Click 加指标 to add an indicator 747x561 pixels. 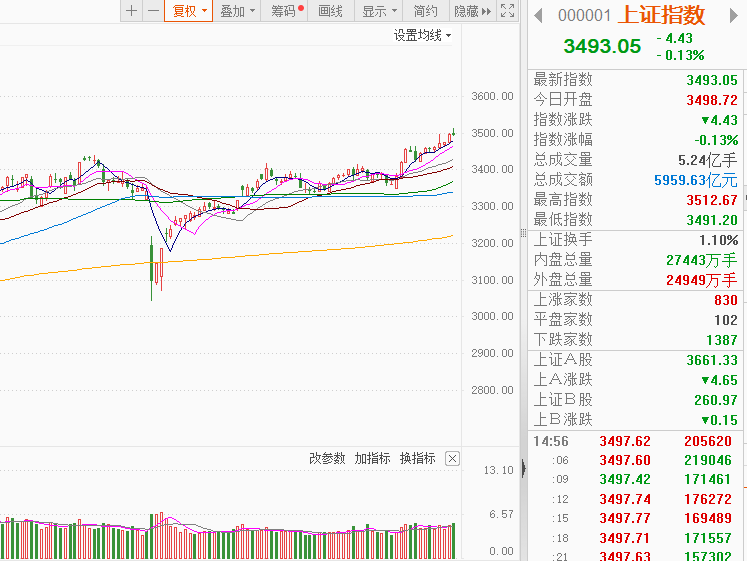tap(372, 459)
